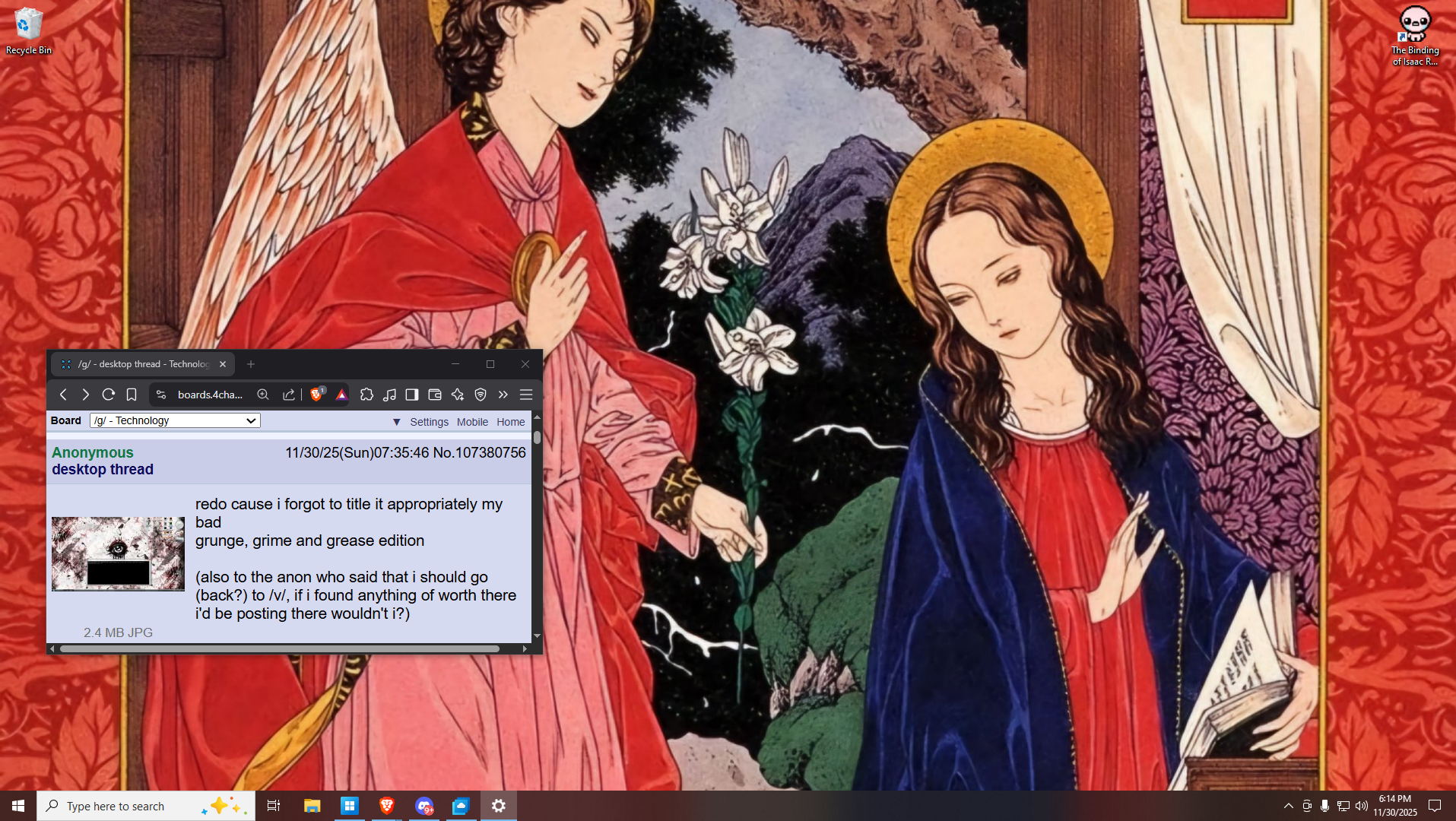Go to 4chan Home link
Viewport: 1456px width, 821px height.
coord(511,422)
